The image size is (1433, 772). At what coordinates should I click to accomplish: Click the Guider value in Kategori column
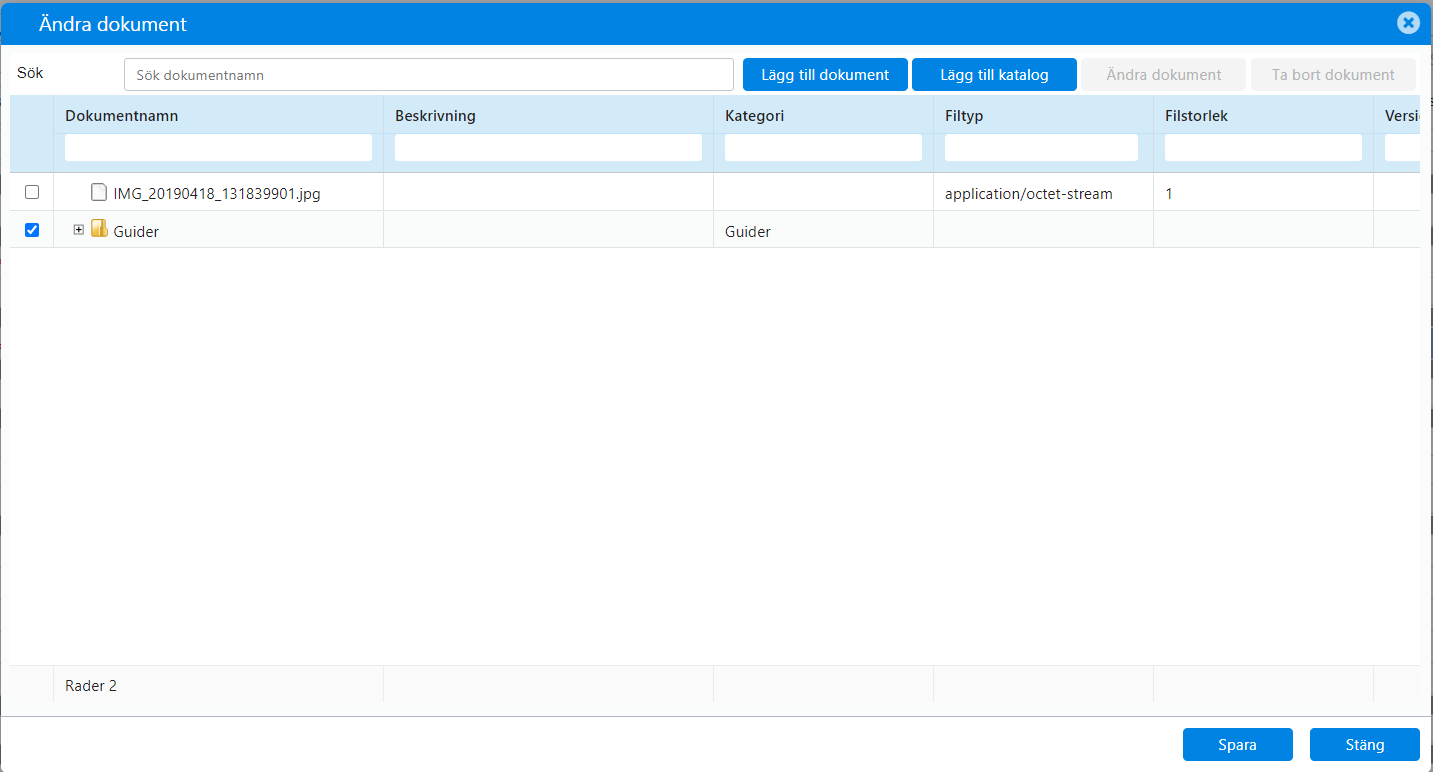click(x=748, y=232)
